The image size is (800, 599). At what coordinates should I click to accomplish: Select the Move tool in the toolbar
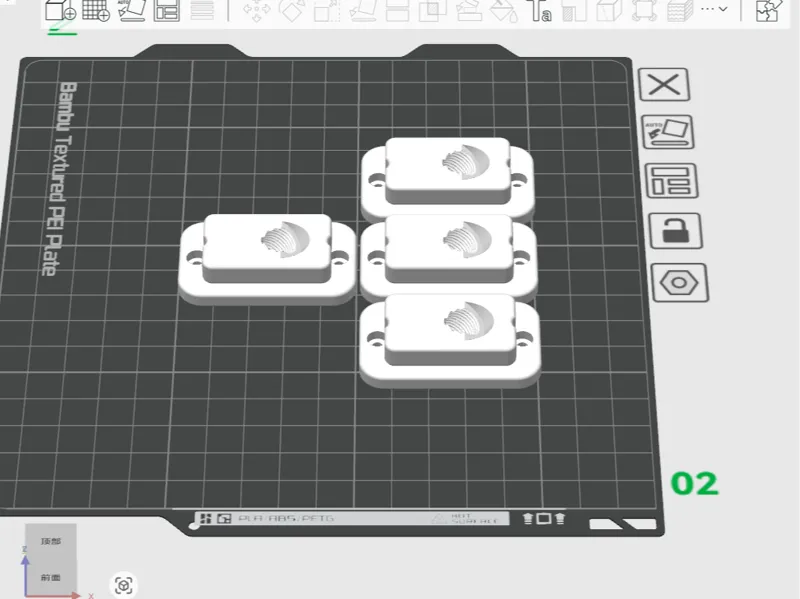point(256,10)
